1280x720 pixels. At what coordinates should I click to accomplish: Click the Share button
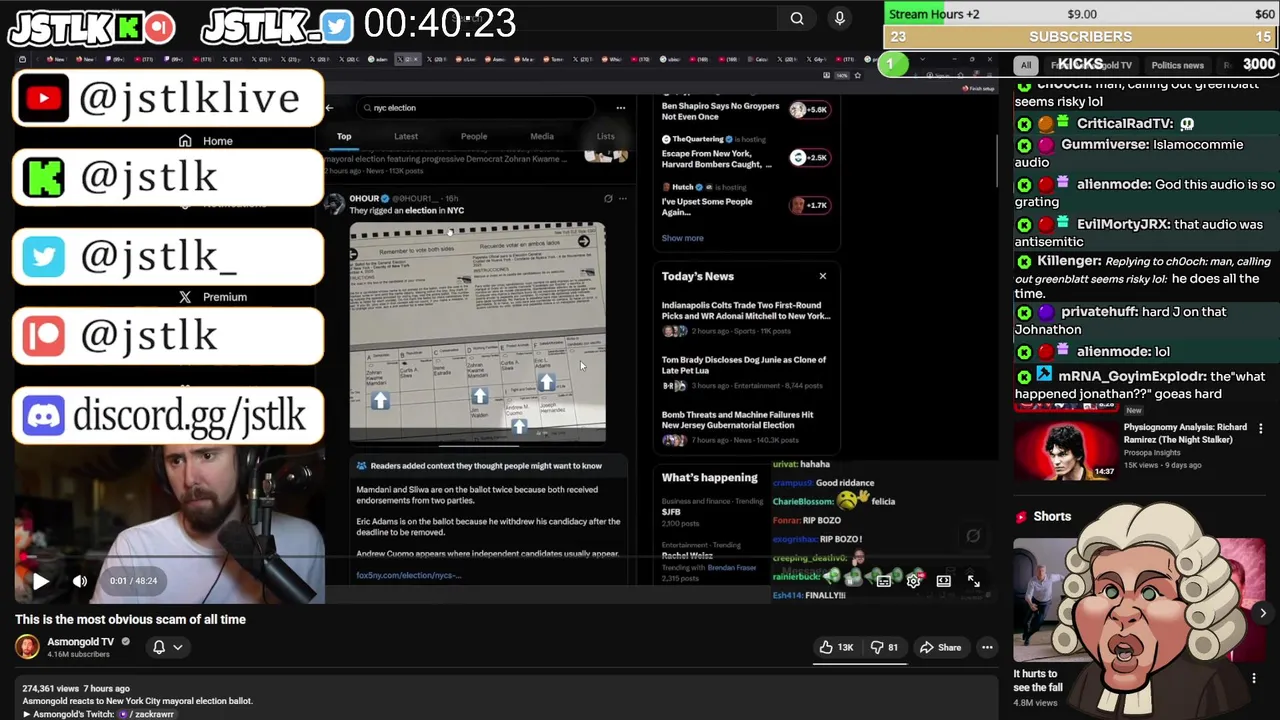coord(940,647)
